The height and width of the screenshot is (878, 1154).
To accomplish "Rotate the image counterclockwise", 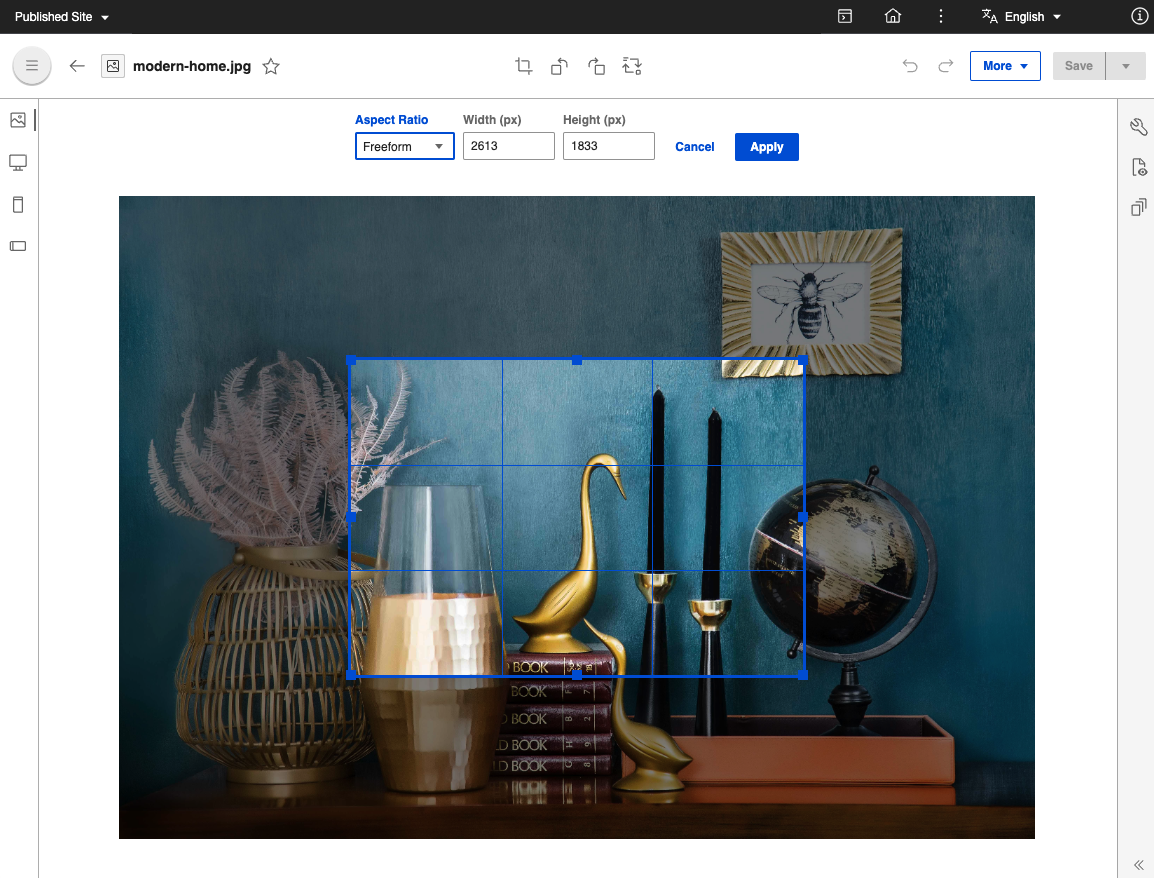I will 559,66.
